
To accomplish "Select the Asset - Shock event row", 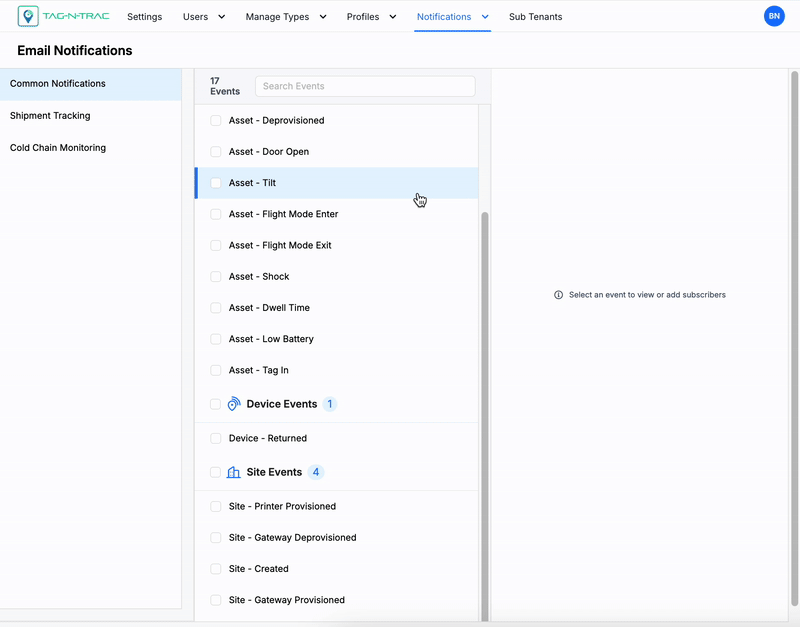I will click(337, 277).
